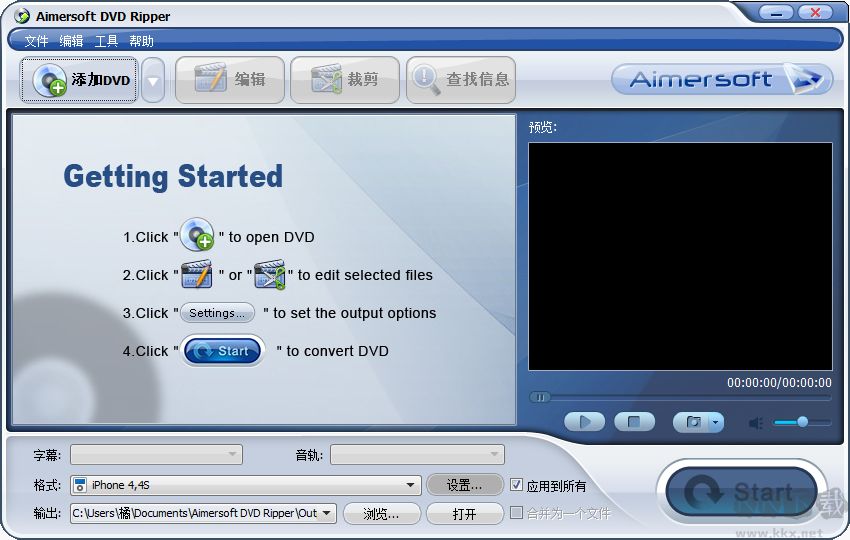
Task: Open the 文件 menu
Action: pos(36,41)
